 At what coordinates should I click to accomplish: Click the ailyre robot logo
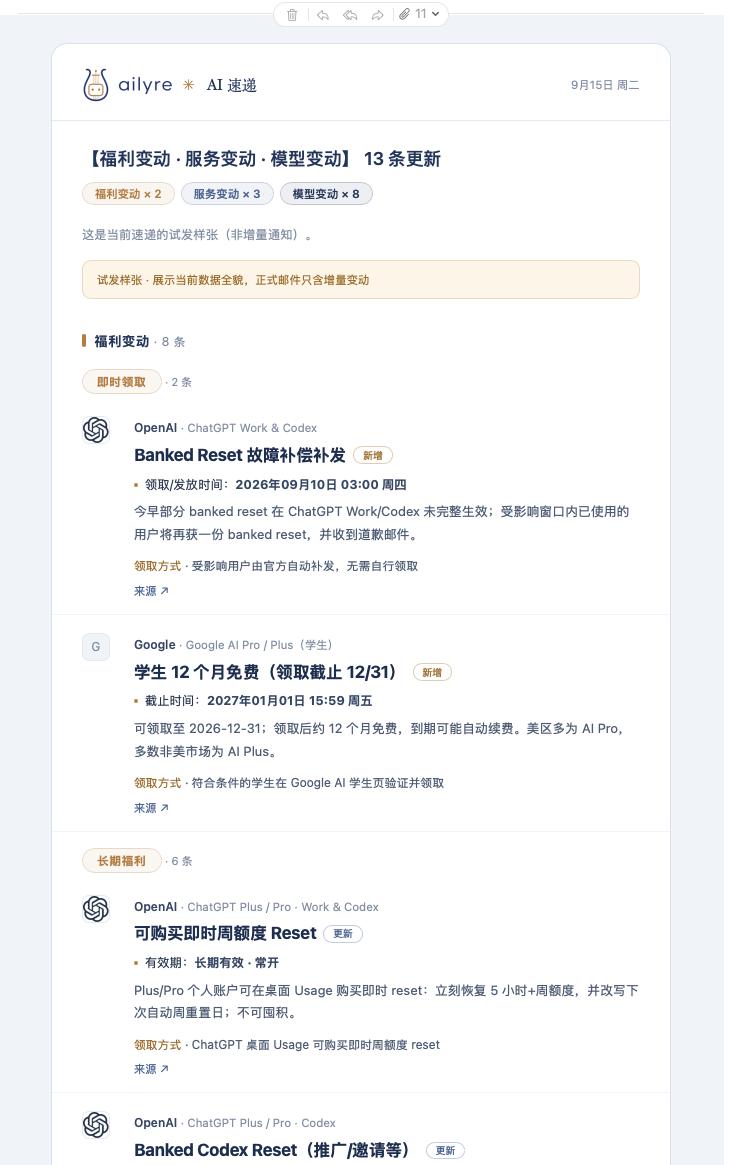tap(96, 85)
